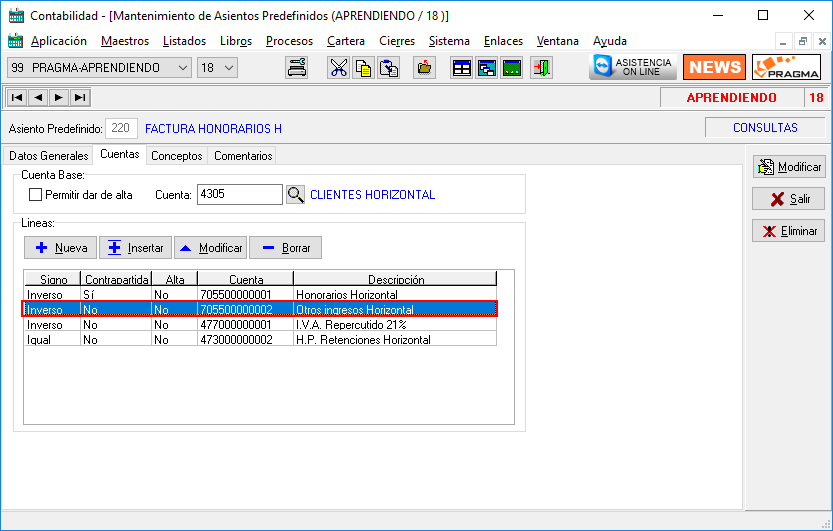Toggle Permitir dar de alta checkbox
Screen dimensions: 833x531
[36, 195]
